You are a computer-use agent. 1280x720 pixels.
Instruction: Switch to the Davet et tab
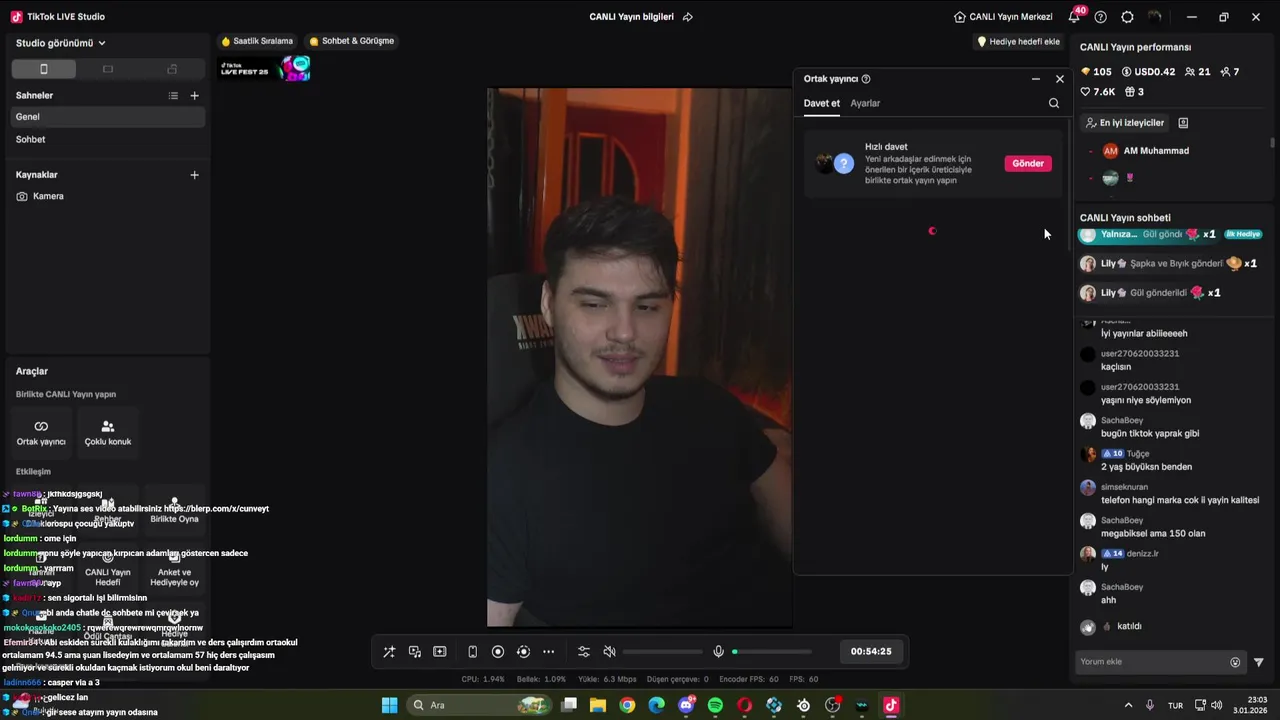822,103
